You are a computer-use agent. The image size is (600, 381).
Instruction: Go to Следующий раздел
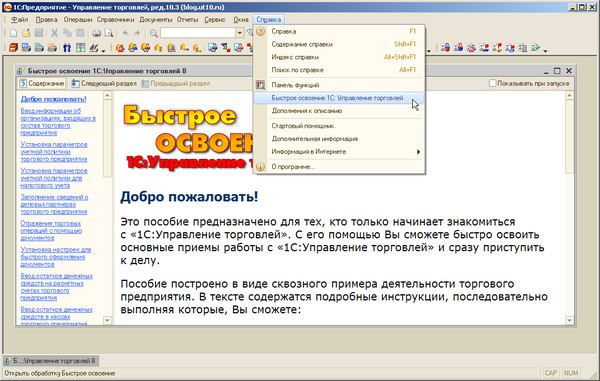click(104, 83)
